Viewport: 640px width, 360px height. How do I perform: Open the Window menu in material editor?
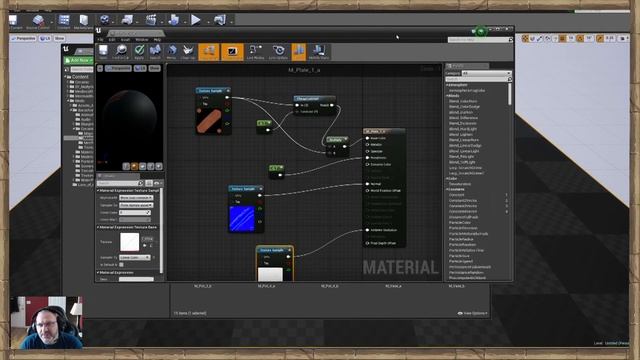click(142, 40)
